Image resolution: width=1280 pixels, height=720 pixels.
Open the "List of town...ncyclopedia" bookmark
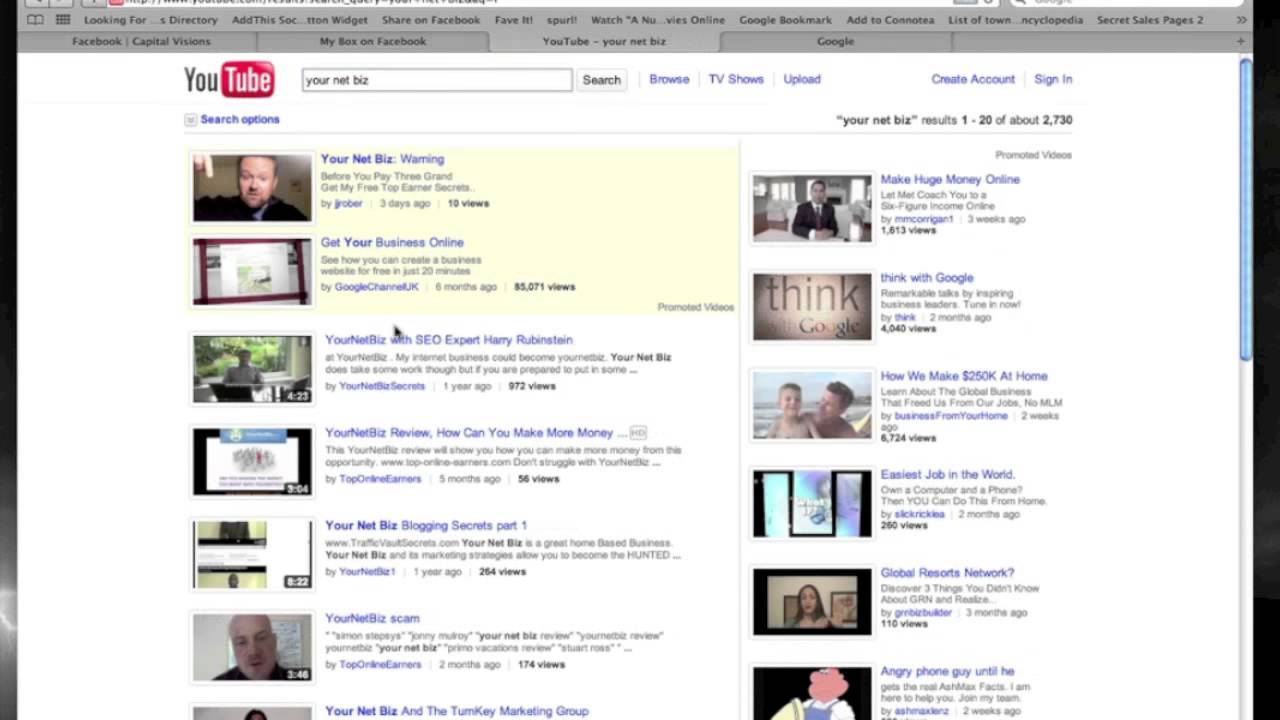coord(1015,20)
